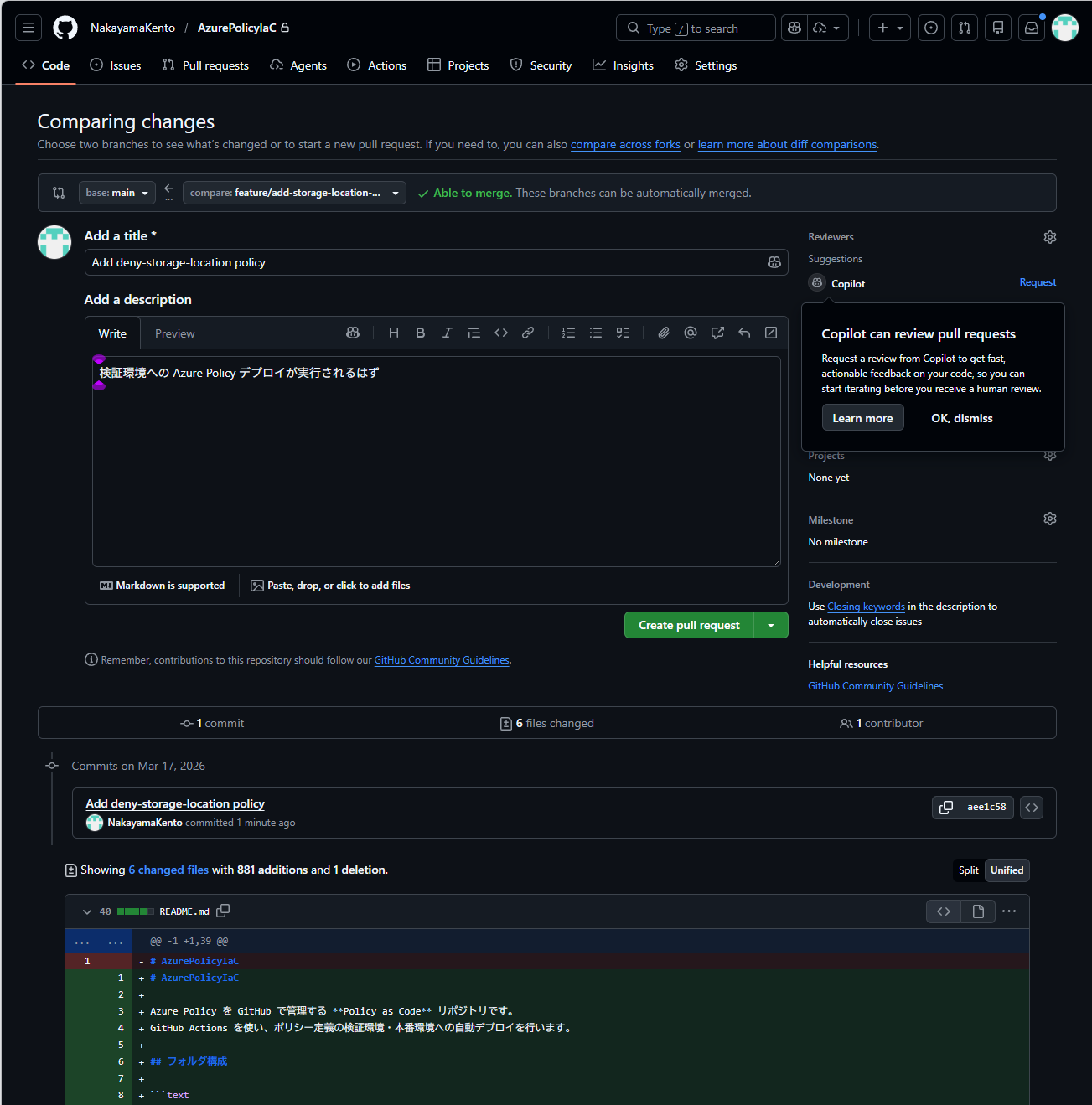Copy README.md file path icon
The width and height of the screenshot is (1092, 1105).
click(223, 911)
